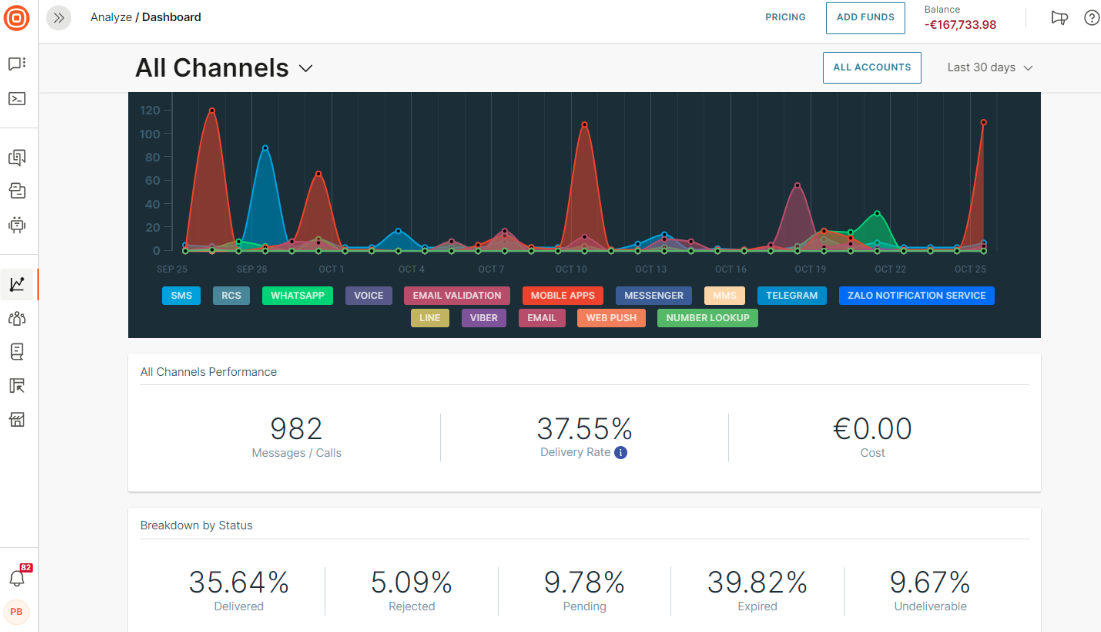This screenshot has width=1101, height=632.
Task: Toggle the Voice channel legend
Action: [369, 296]
